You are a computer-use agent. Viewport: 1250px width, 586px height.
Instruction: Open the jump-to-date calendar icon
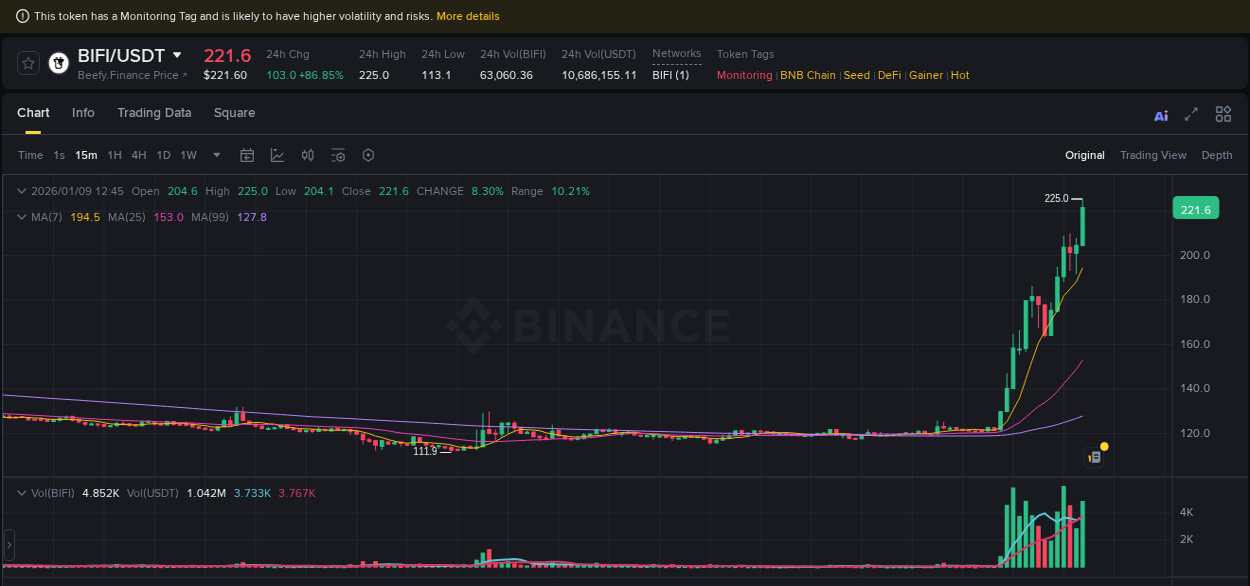(x=247, y=155)
